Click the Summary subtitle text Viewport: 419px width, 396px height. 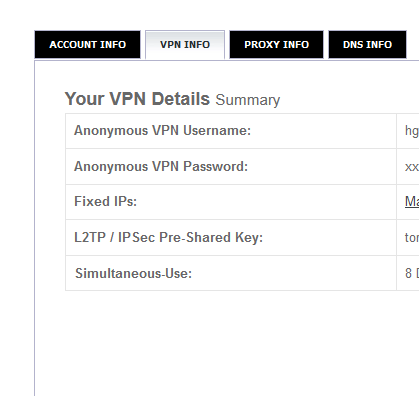click(x=248, y=100)
